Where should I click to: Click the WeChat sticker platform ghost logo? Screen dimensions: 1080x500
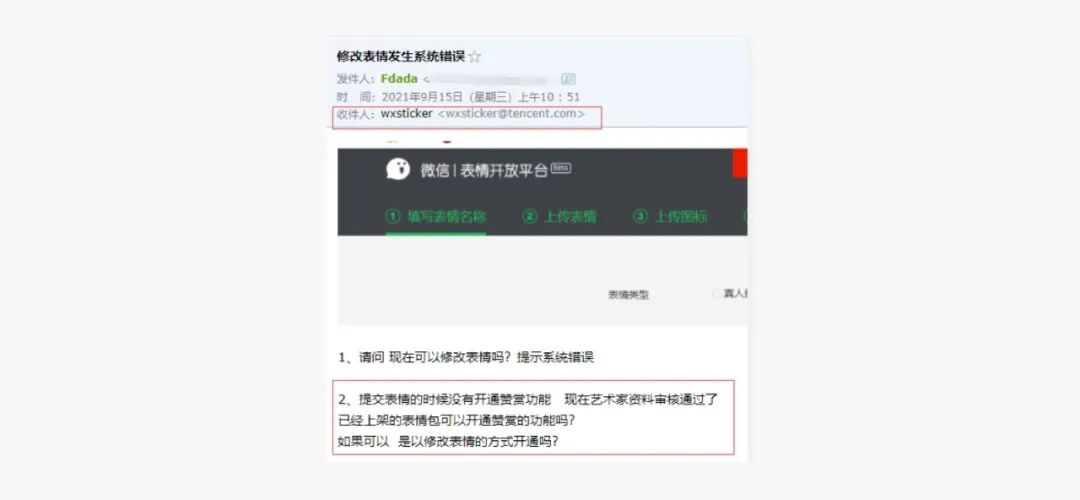coord(397,169)
